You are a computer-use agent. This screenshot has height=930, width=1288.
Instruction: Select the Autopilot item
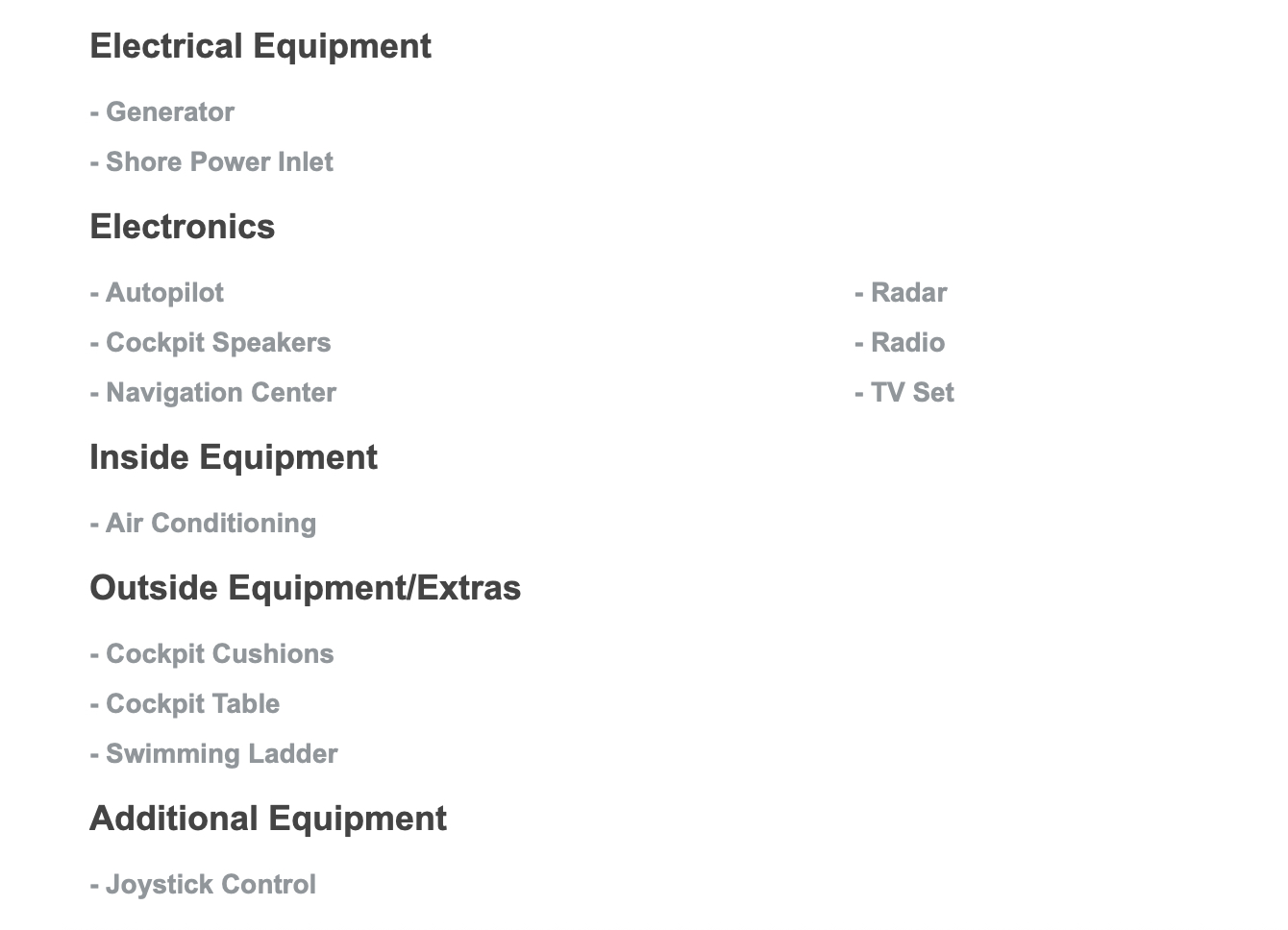(x=164, y=293)
